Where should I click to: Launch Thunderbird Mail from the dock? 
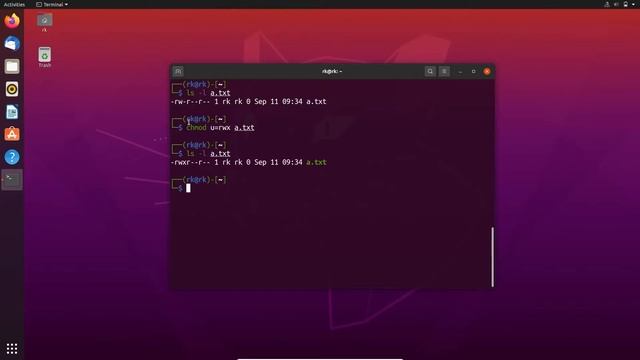12,43
